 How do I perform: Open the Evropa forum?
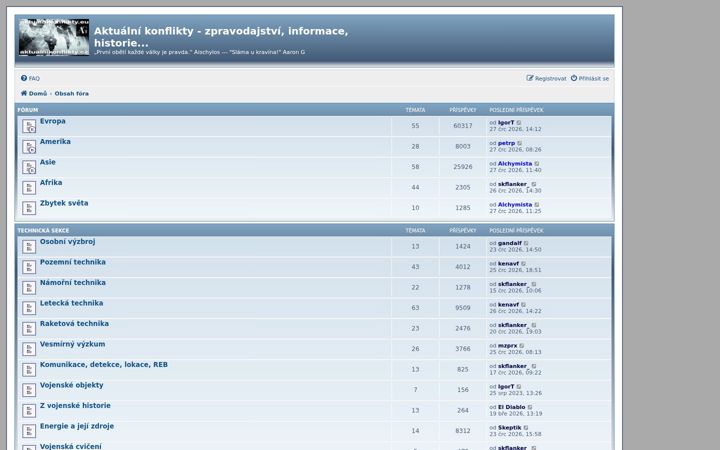[53, 121]
